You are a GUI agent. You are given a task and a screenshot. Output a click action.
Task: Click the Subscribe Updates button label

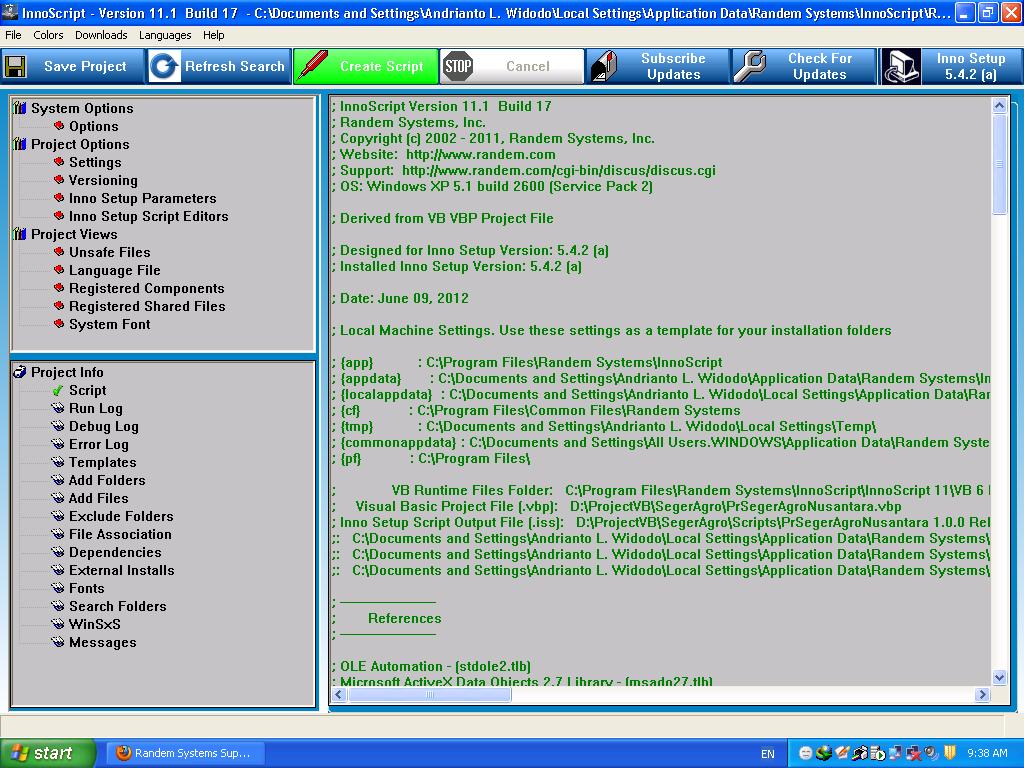673,67
